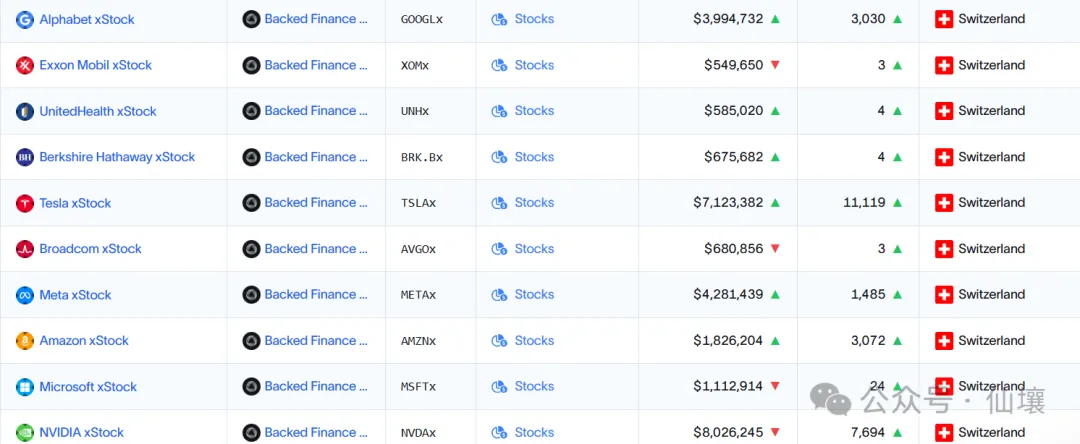Click Stocks category icon in Broadcom row
This screenshot has height=444, width=1080.
coord(499,249)
